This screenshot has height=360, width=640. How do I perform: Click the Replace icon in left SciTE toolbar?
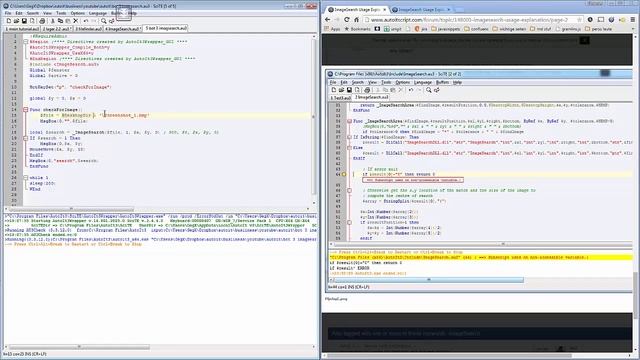point(111,21)
